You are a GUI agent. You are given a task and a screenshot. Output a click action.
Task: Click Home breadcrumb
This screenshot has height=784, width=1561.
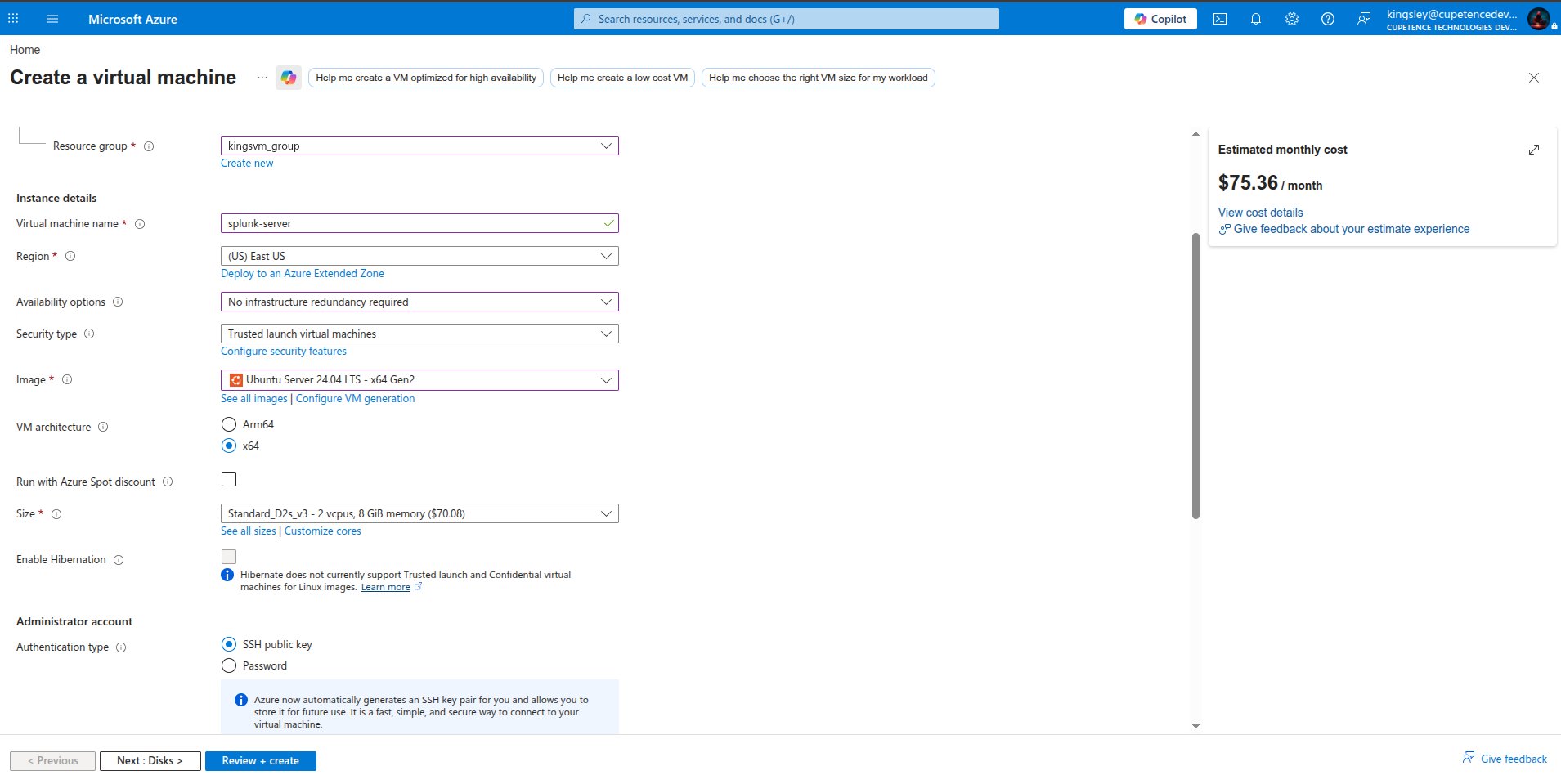coord(25,50)
